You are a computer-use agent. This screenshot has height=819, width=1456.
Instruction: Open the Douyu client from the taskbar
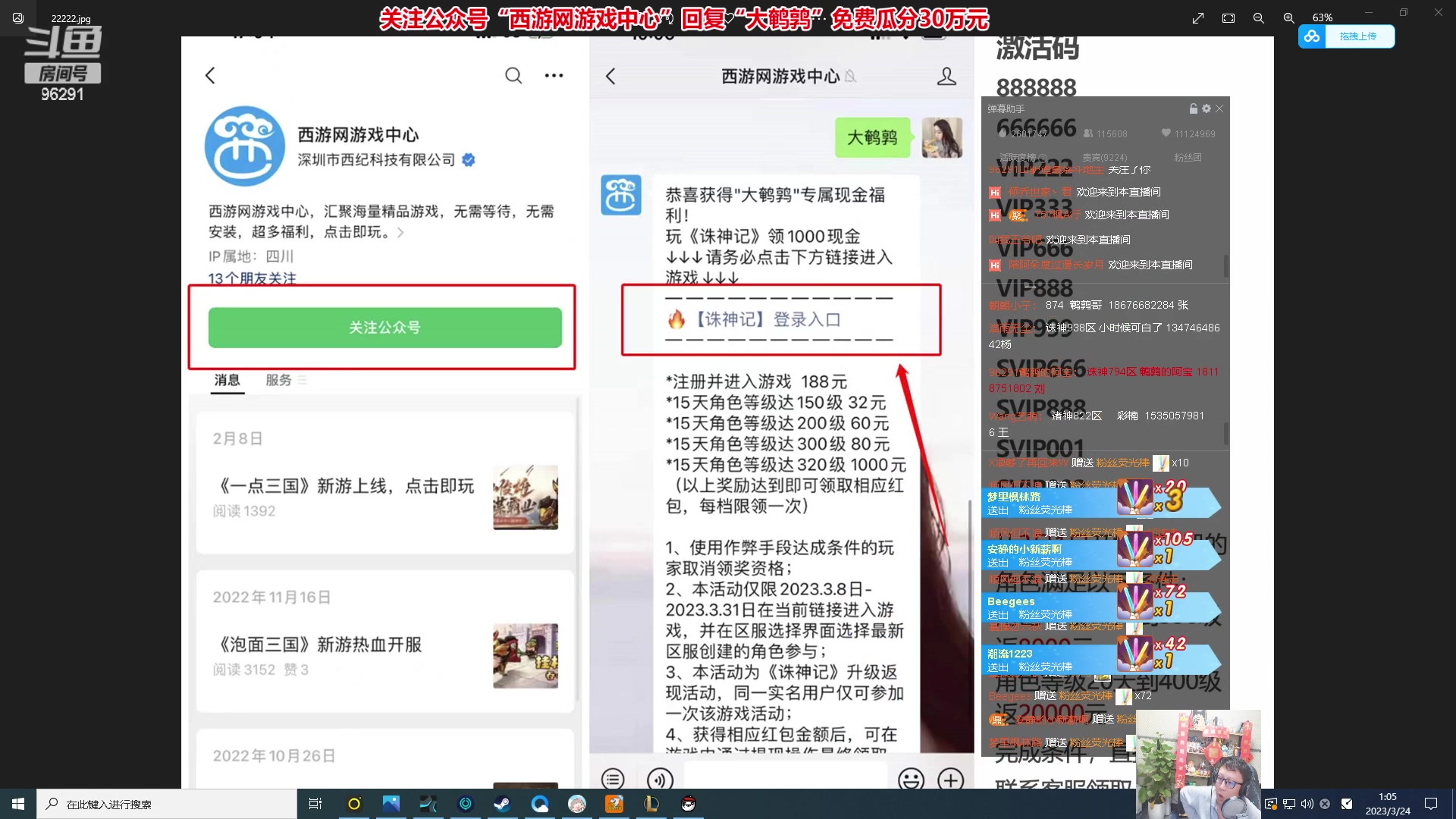[x=614, y=804]
